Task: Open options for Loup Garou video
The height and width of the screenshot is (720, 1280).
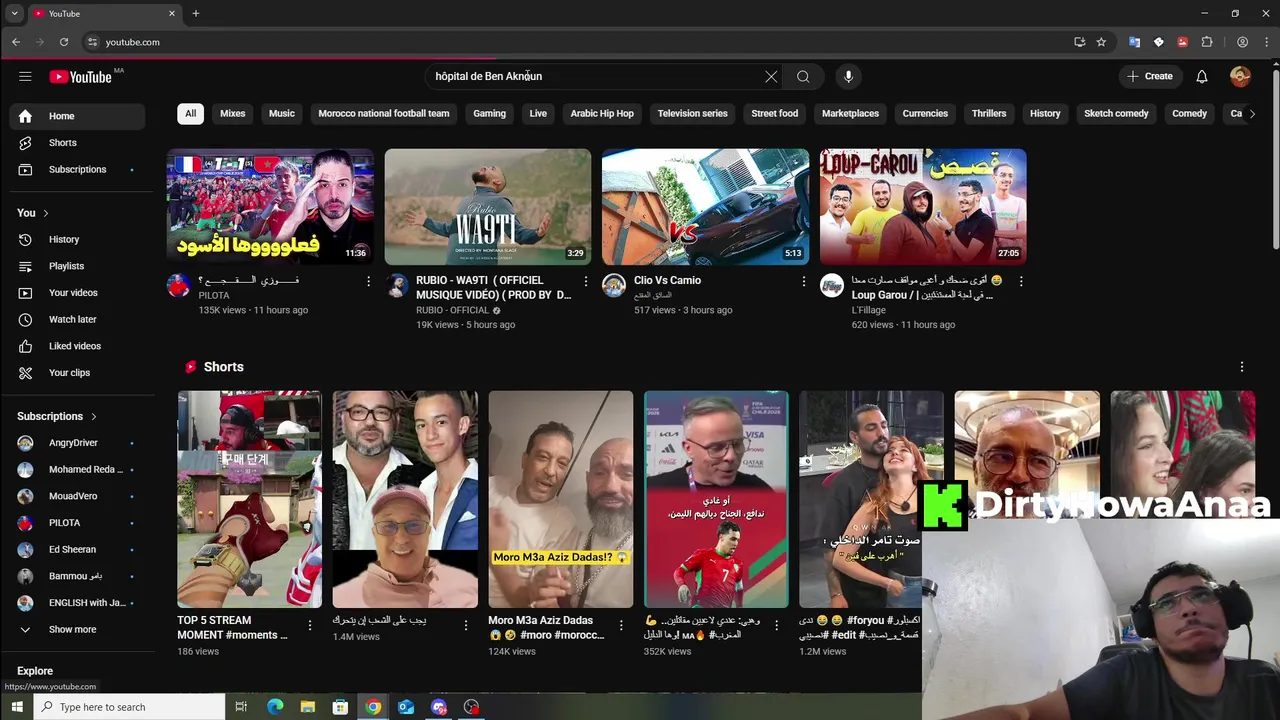Action: (x=1021, y=282)
